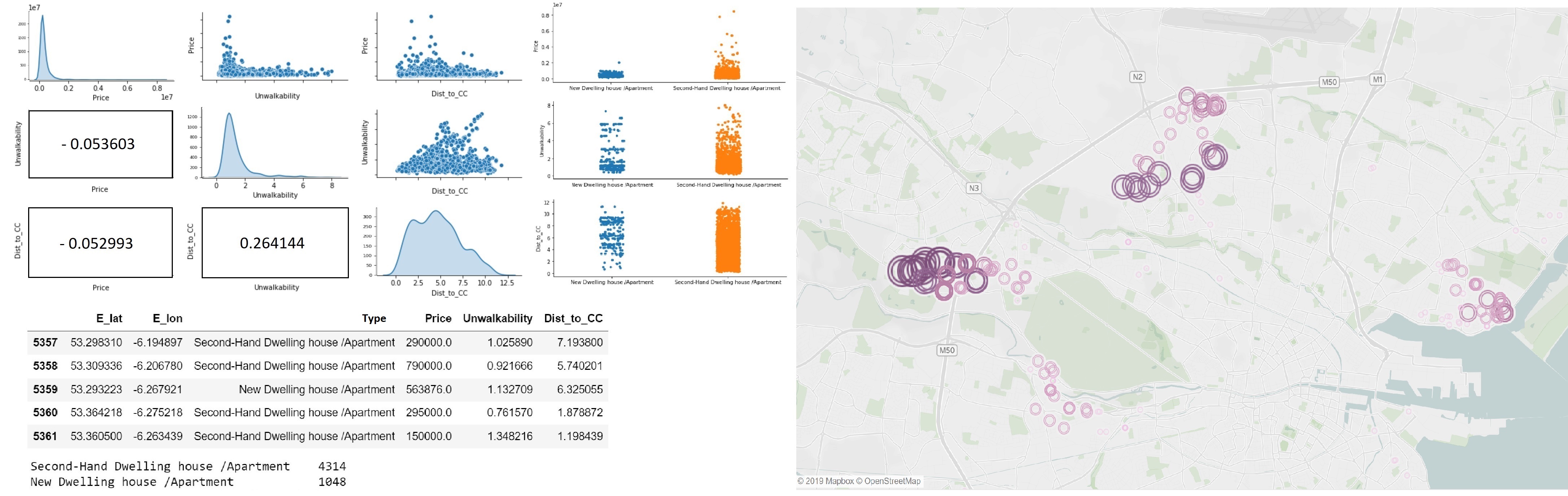Screen dimensions: 1568x496
Task: Click unwalkability cell 1.348216
Action: [509, 437]
